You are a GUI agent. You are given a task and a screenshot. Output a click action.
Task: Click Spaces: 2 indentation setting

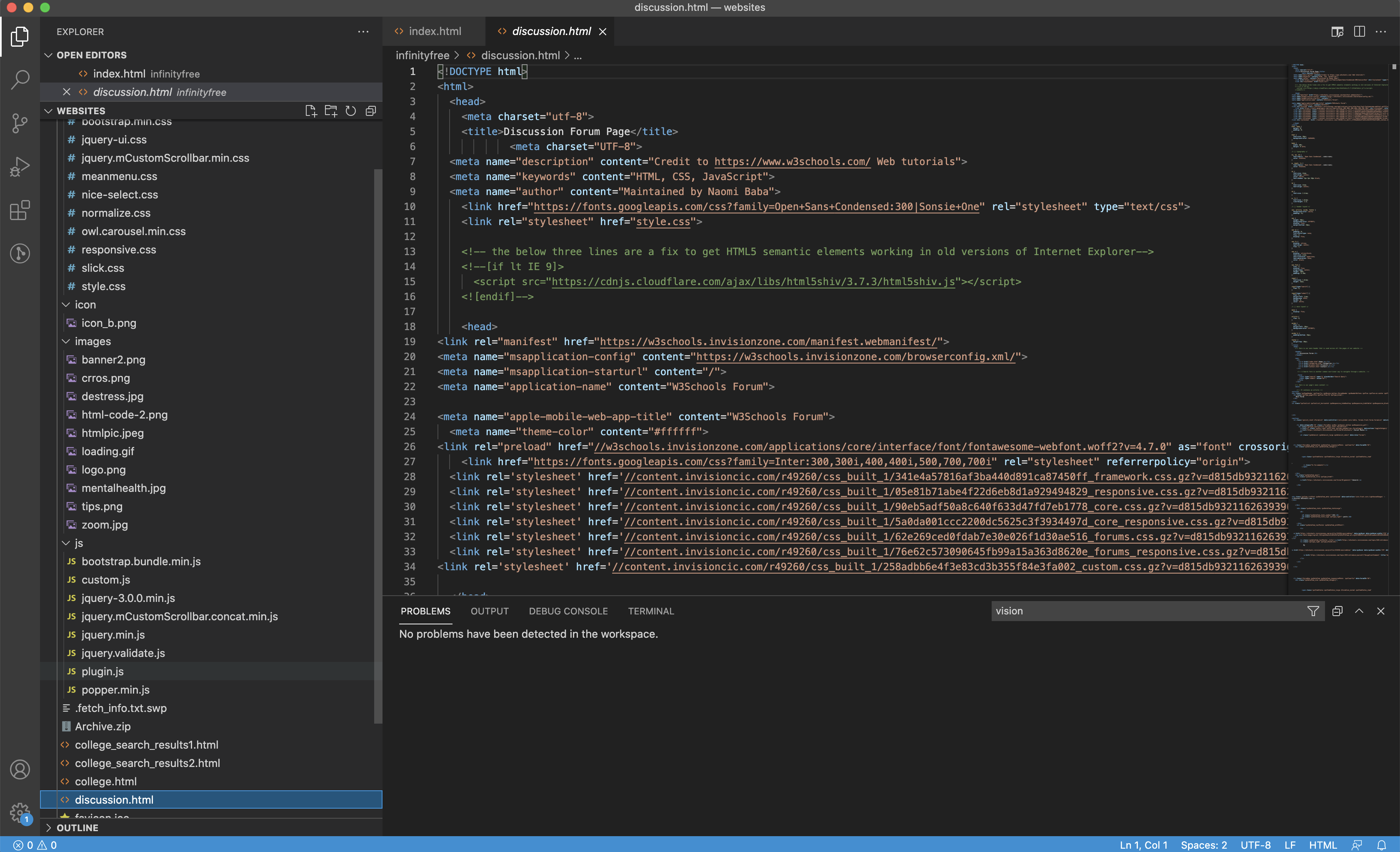[x=1203, y=844]
